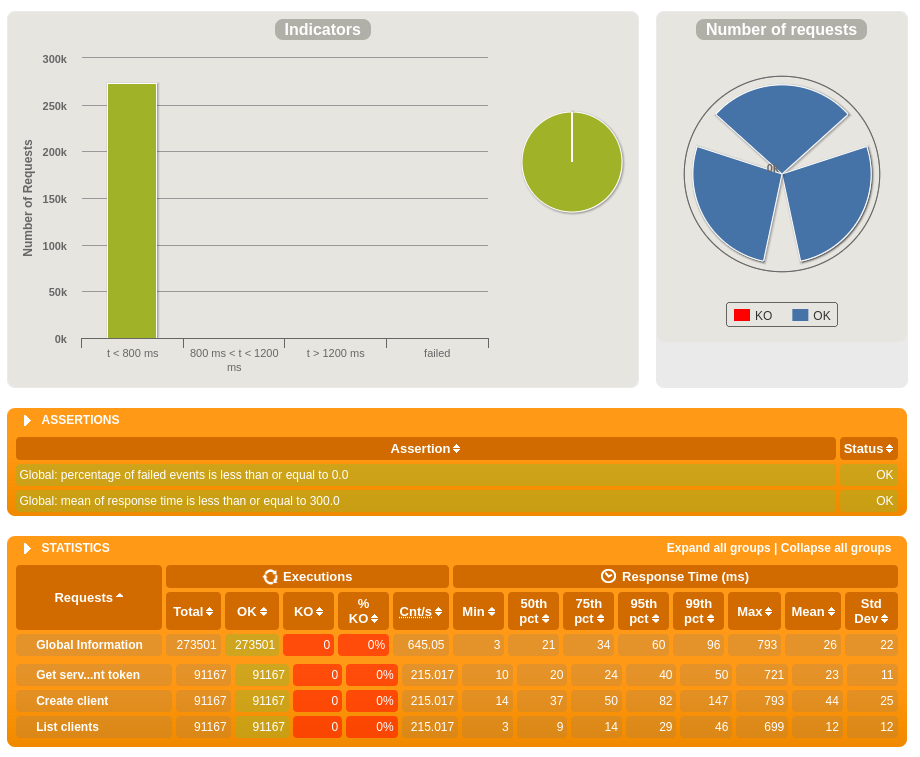Image resolution: width=920 pixels, height=757 pixels.
Task: Collapse the STATISTICS section arrow
Action: pos(27,549)
